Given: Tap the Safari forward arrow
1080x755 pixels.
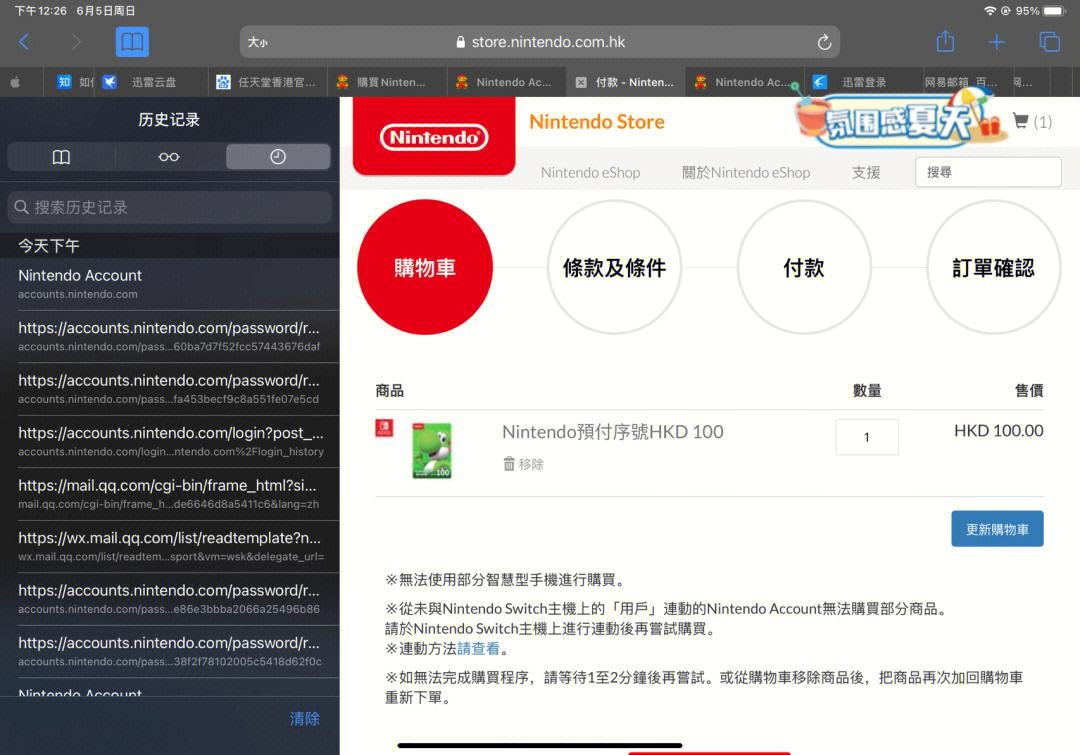Looking at the screenshot, I should (76, 42).
